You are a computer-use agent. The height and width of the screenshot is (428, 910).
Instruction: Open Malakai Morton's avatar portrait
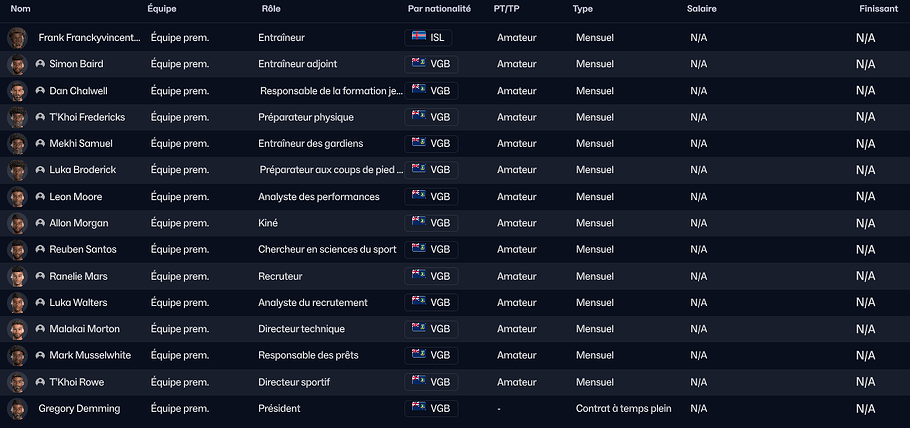16,329
